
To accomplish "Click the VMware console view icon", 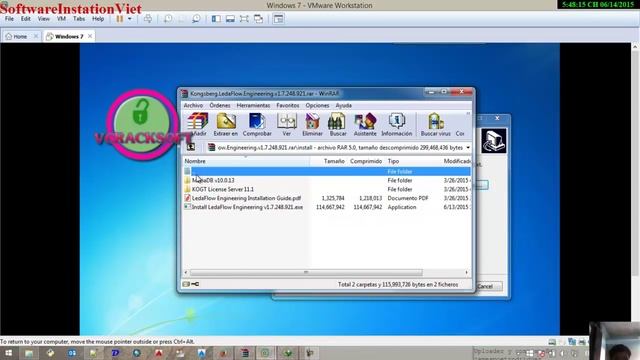I will pyautogui.click(x=278, y=19).
